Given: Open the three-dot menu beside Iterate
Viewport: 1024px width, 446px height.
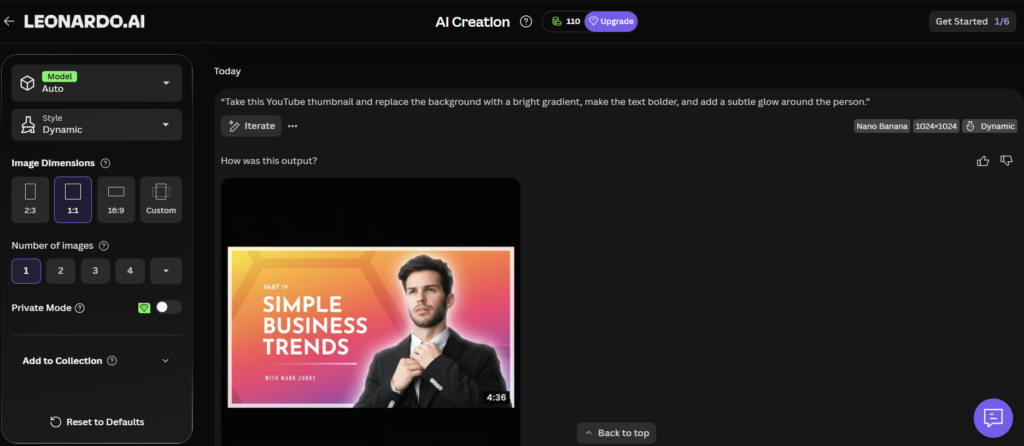Looking at the screenshot, I should coord(293,126).
